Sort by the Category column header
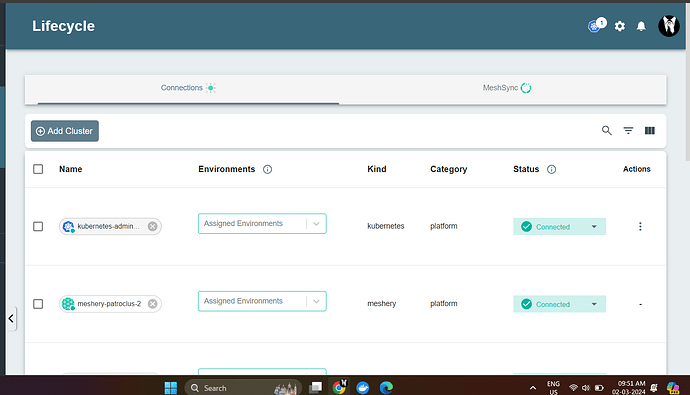This screenshot has width=690, height=395. [448, 169]
